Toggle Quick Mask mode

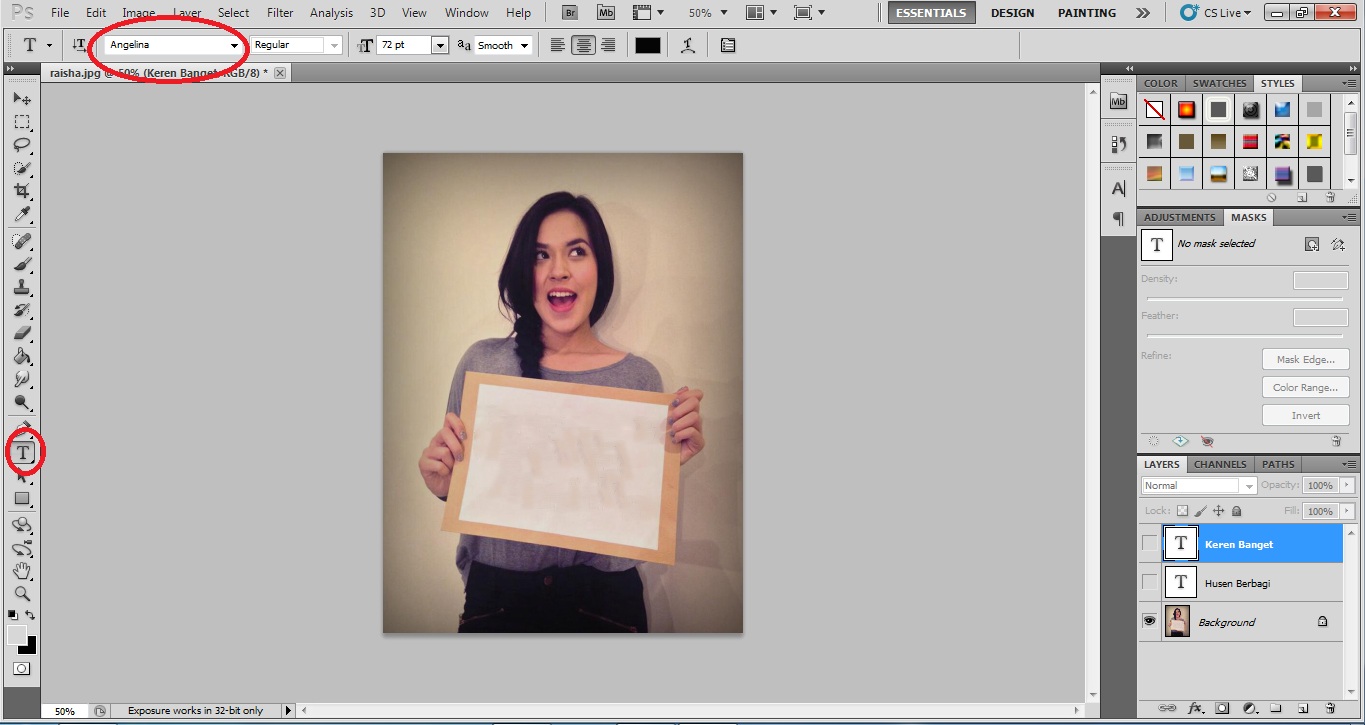point(21,668)
